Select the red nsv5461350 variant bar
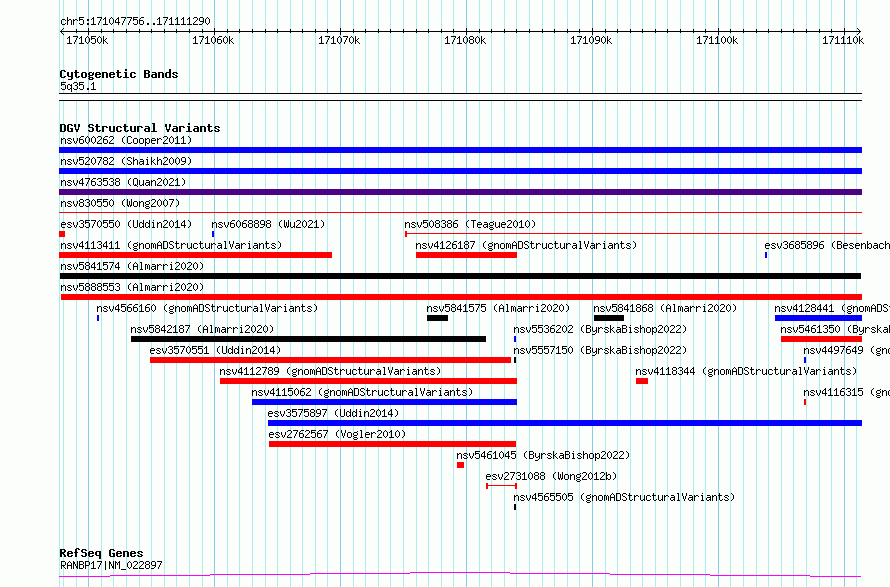 pyautogui.click(x=821, y=339)
